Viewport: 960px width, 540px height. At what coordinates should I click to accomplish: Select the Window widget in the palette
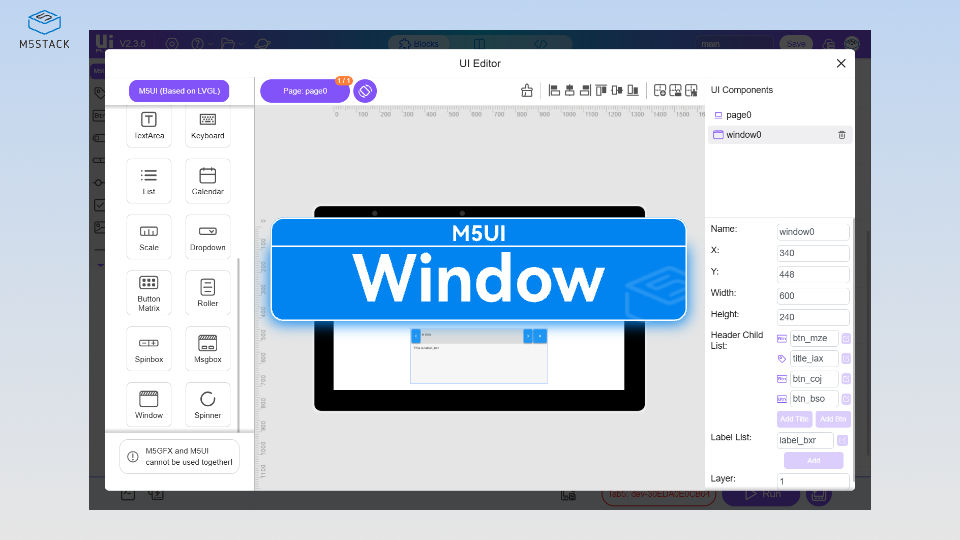coord(148,404)
